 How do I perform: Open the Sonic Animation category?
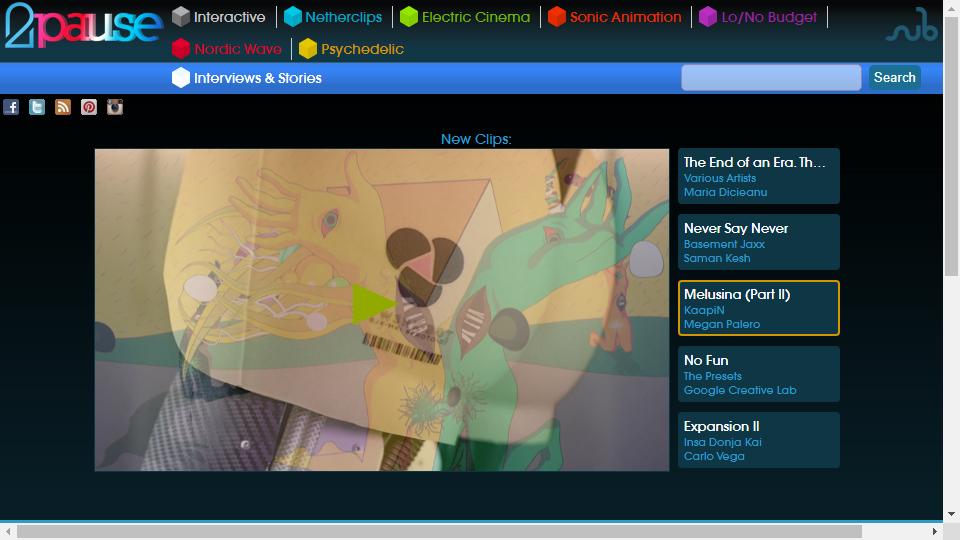point(625,17)
